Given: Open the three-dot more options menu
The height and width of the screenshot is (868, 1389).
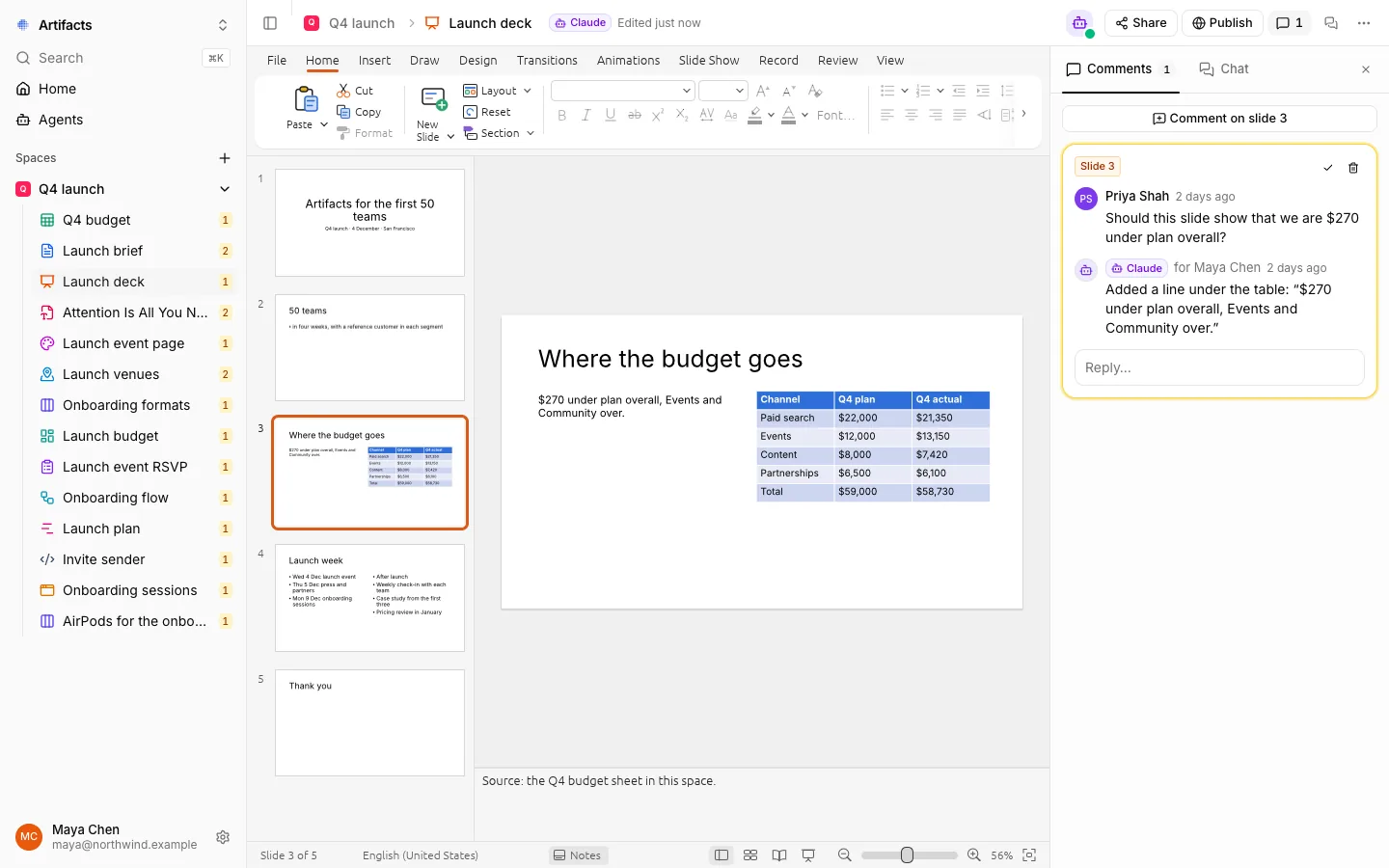Looking at the screenshot, I should click(1364, 23).
